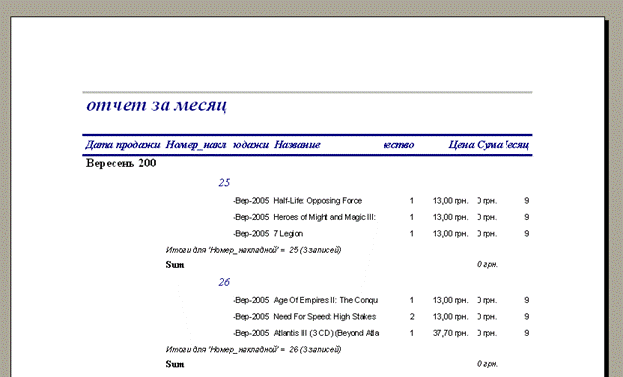Click the sum value in the Heroes row
The height and width of the screenshot is (377, 623).
pos(487,217)
